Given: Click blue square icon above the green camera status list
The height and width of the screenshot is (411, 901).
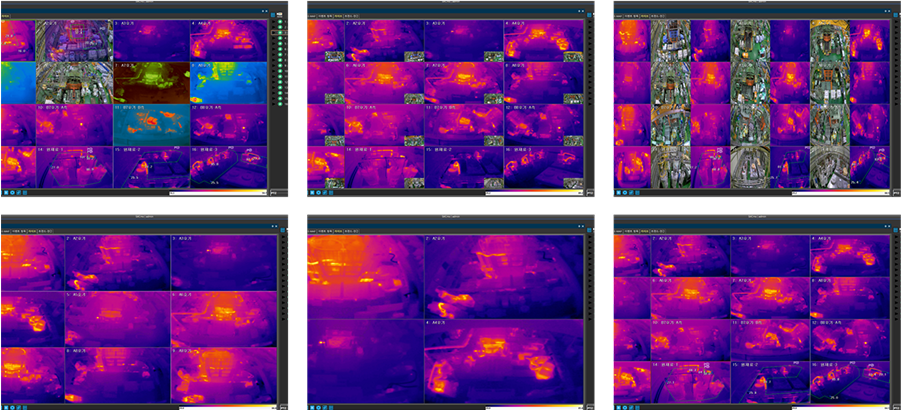Looking at the screenshot, I should tap(273, 15).
